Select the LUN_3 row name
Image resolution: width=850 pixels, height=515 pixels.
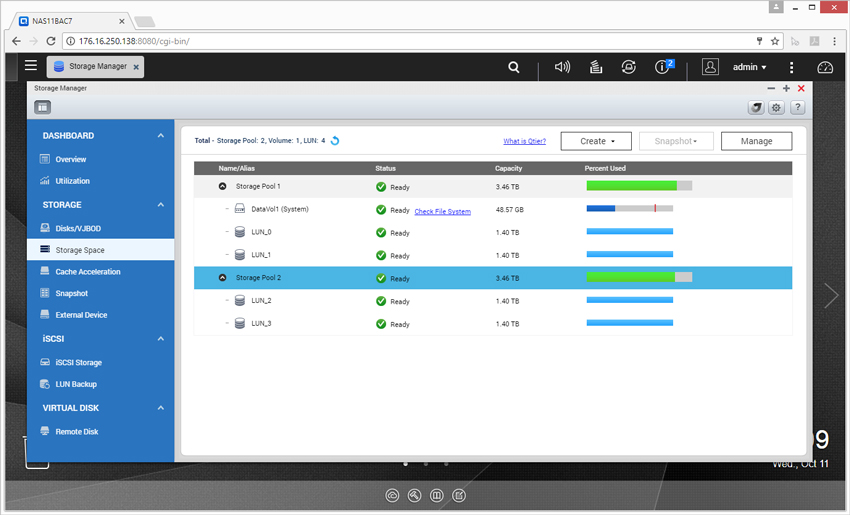tap(261, 324)
